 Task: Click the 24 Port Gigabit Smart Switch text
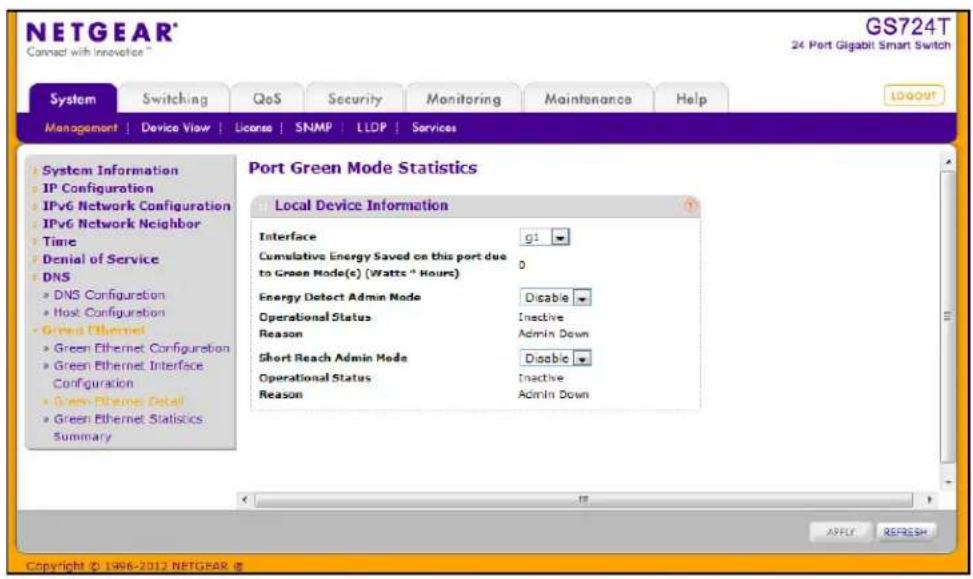click(x=871, y=45)
